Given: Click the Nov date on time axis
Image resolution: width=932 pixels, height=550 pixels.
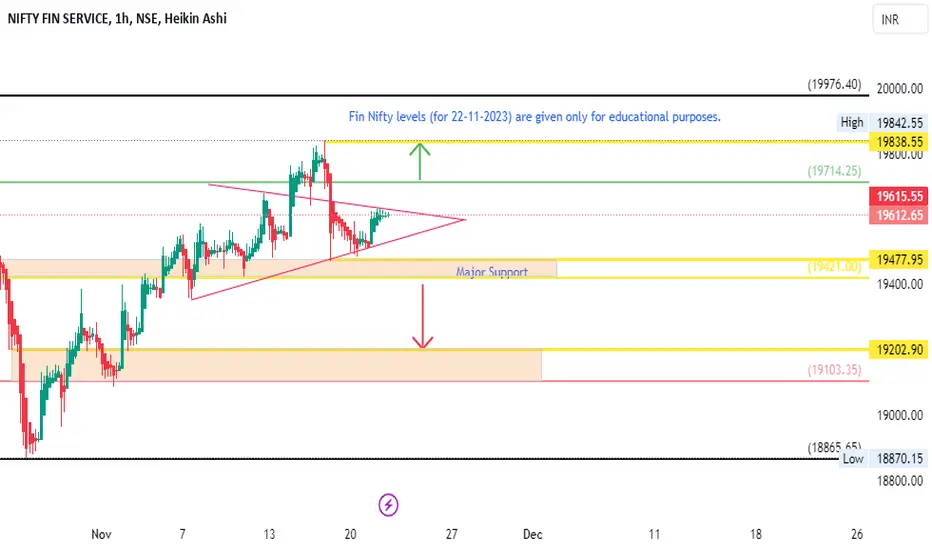Looking at the screenshot, I should click(x=101, y=535).
